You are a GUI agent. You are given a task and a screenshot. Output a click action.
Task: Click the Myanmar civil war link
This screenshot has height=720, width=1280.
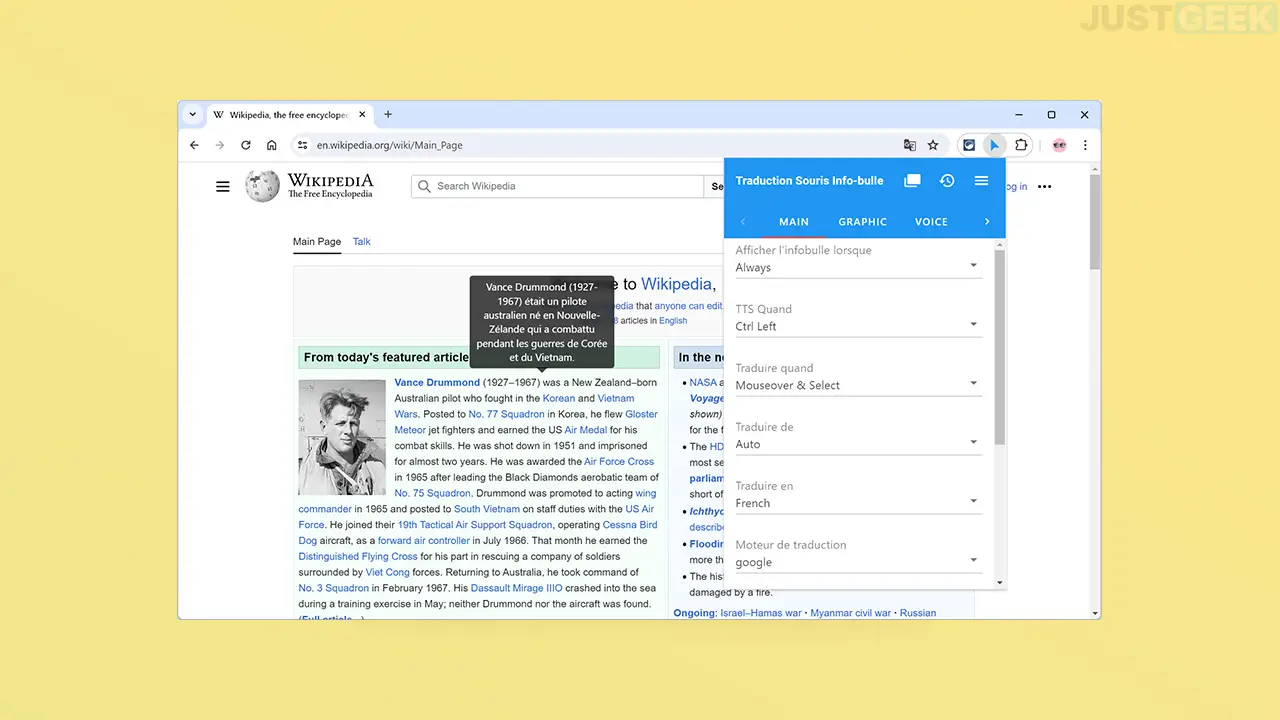pos(850,613)
